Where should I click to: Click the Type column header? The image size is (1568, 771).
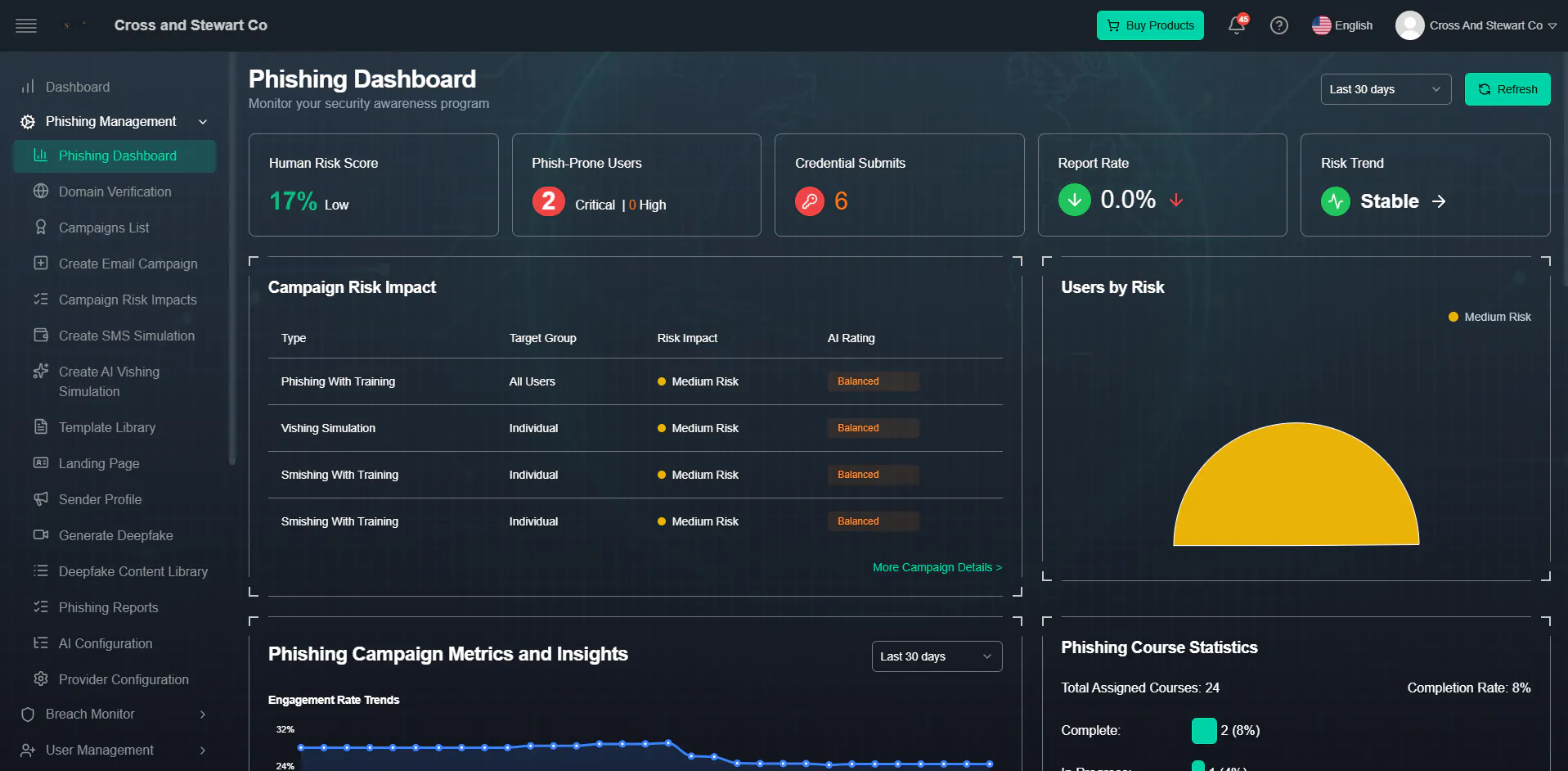[x=294, y=338]
